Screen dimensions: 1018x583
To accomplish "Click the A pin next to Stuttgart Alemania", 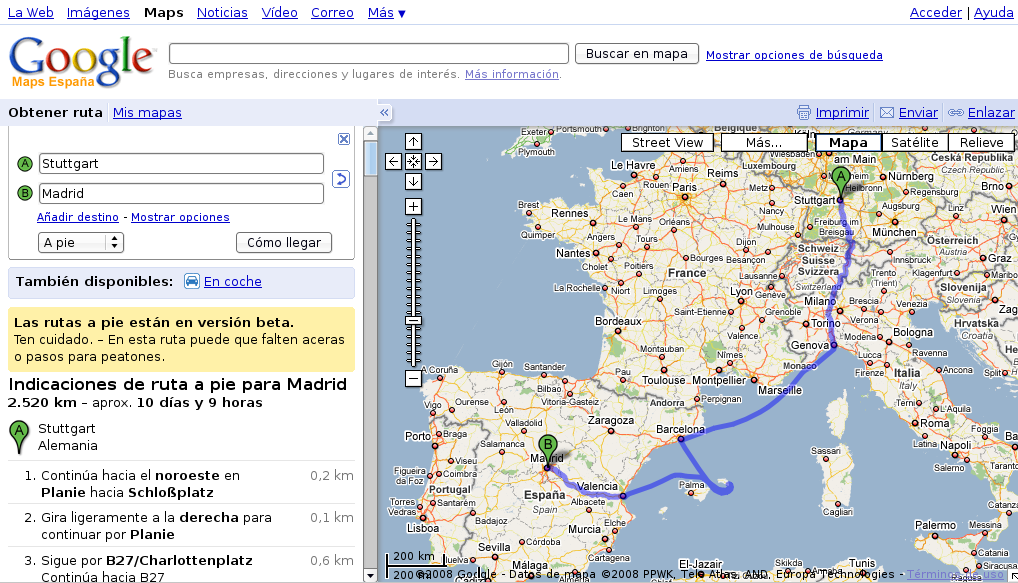I will click(x=19, y=437).
